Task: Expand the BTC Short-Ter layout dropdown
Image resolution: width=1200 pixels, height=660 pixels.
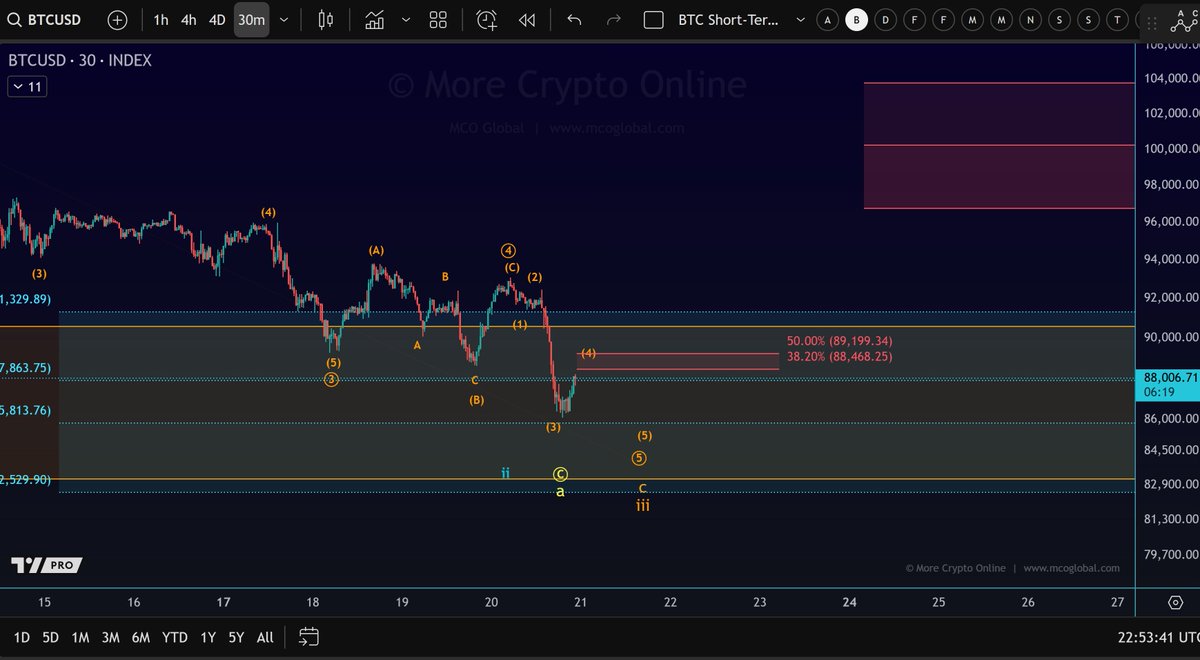Action: point(799,19)
